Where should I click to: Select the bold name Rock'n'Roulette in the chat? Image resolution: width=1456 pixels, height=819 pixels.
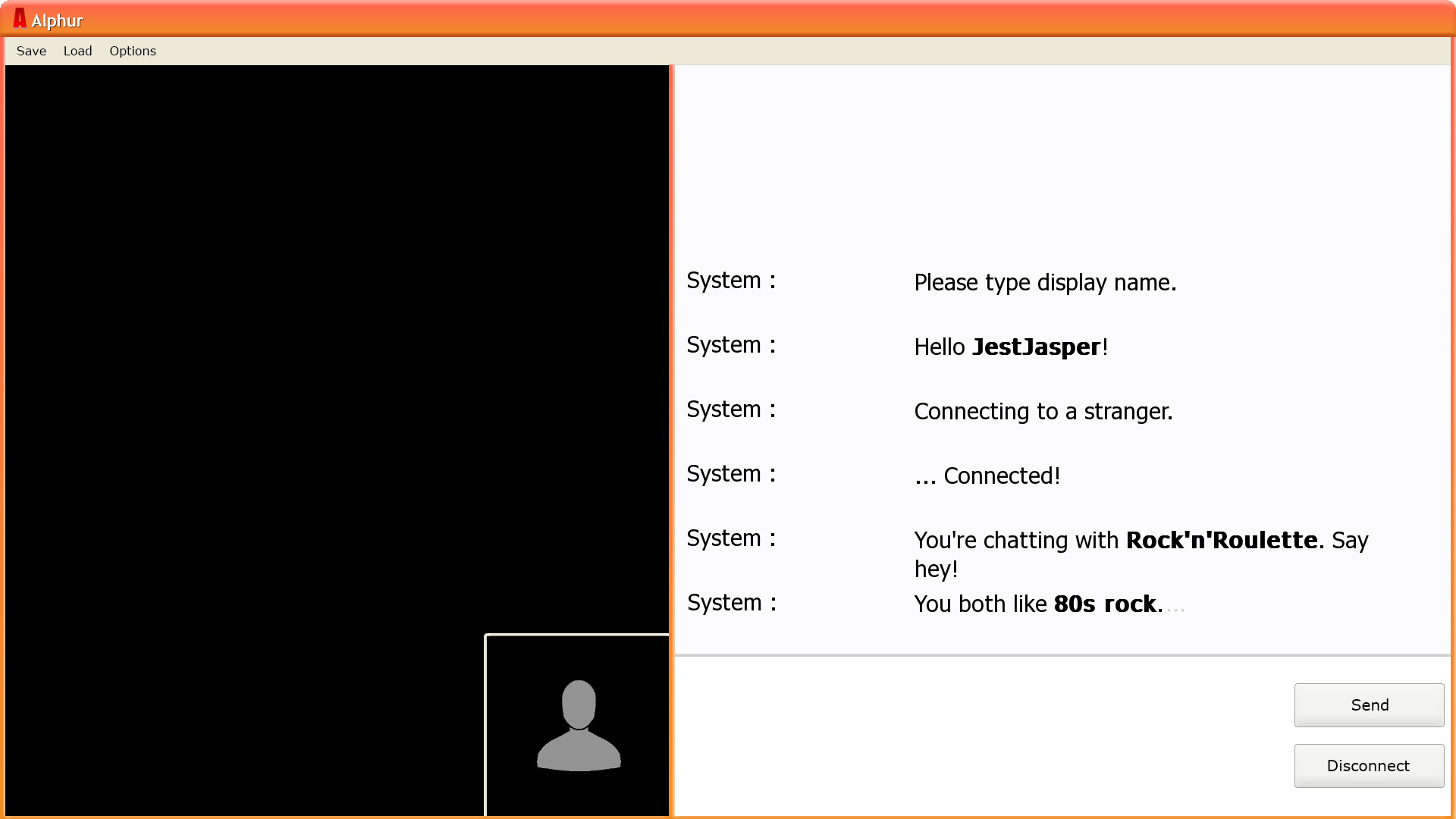[x=1222, y=540]
